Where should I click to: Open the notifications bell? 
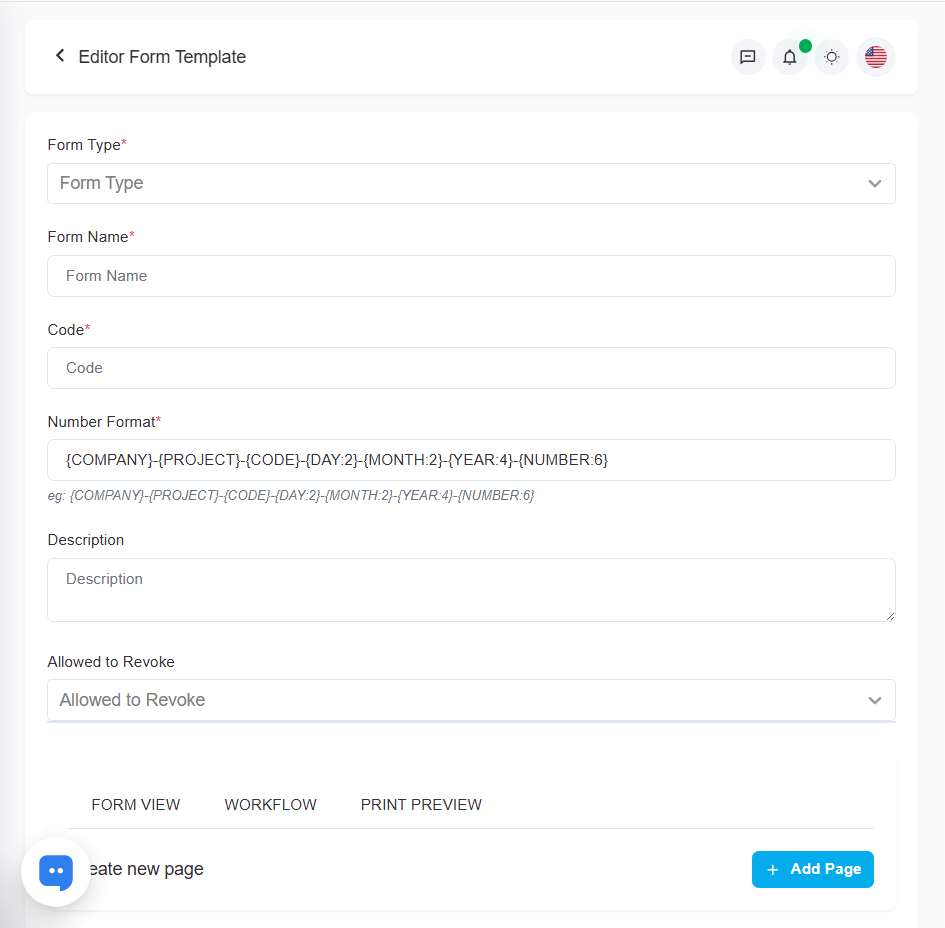pyautogui.click(x=790, y=57)
